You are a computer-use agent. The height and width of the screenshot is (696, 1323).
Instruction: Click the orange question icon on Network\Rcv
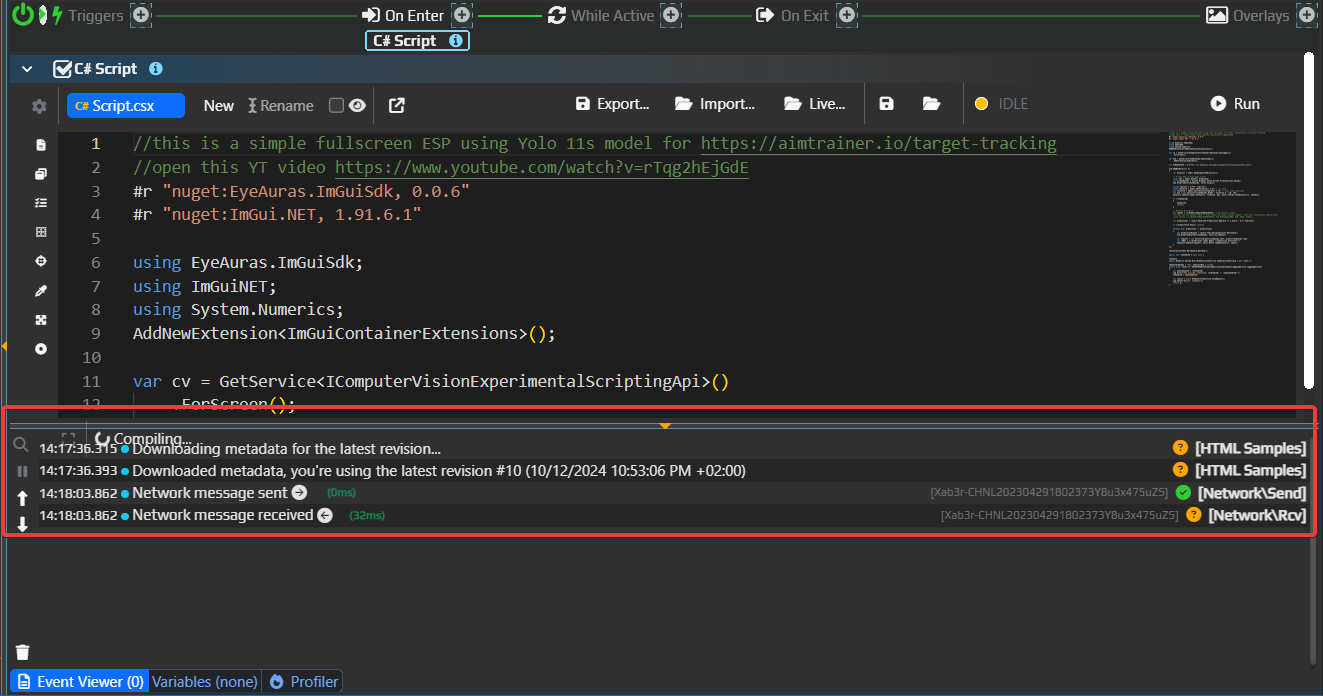(x=1194, y=515)
